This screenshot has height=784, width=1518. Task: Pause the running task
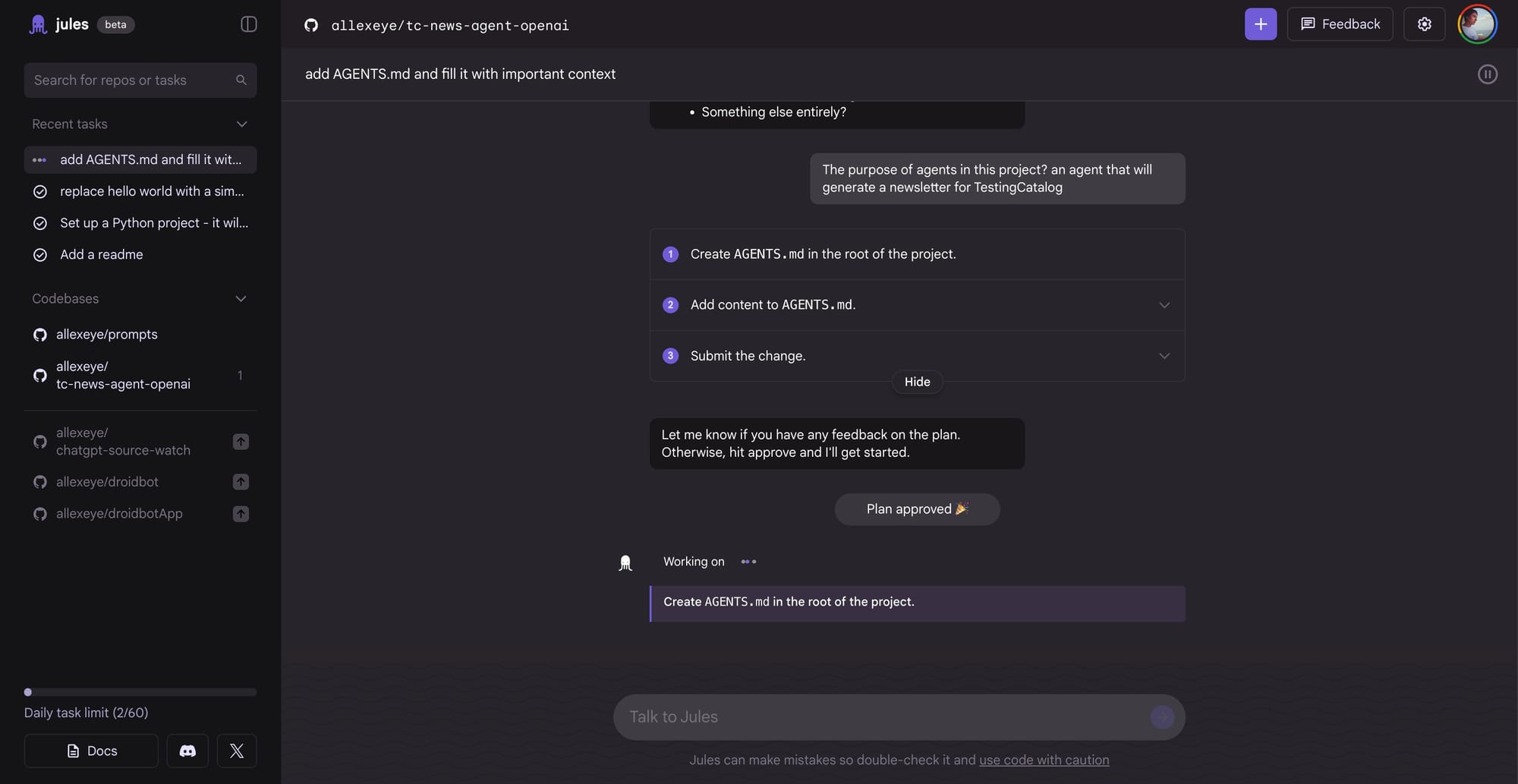point(1487,74)
